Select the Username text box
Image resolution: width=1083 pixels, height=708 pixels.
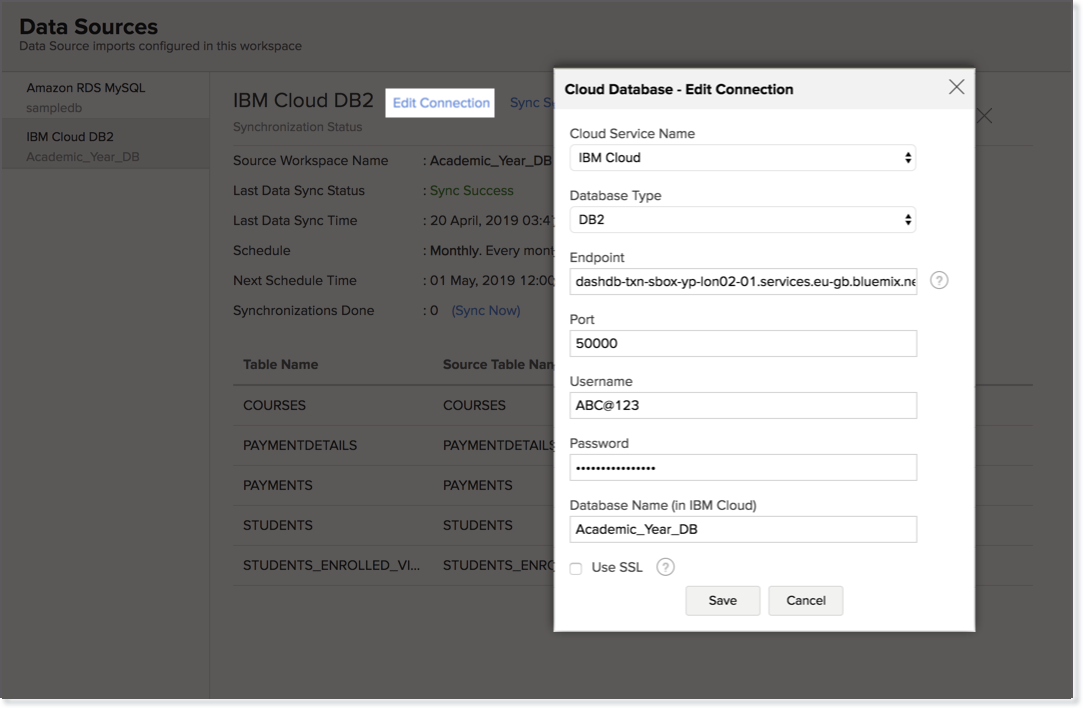point(742,406)
